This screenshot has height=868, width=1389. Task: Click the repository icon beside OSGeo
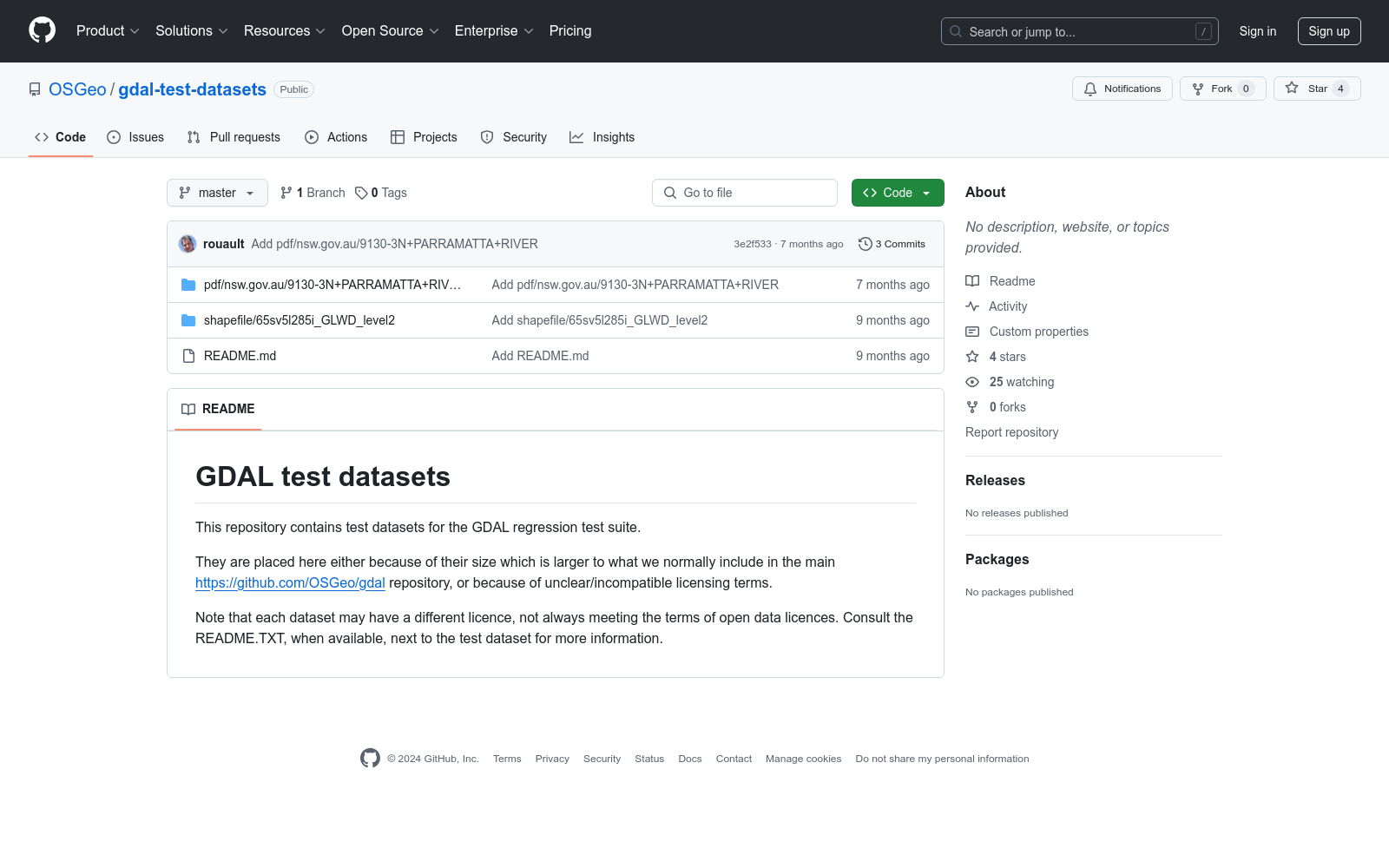35,89
